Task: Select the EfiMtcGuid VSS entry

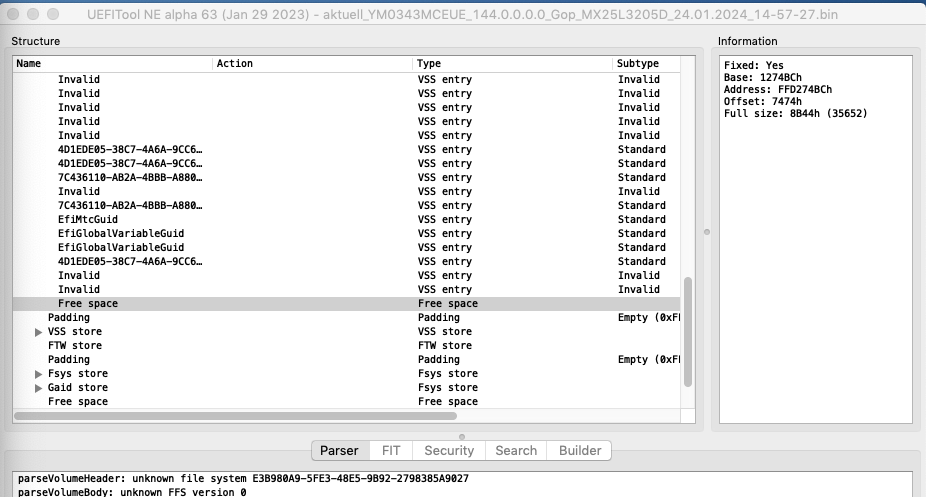Action: click(347, 220)
